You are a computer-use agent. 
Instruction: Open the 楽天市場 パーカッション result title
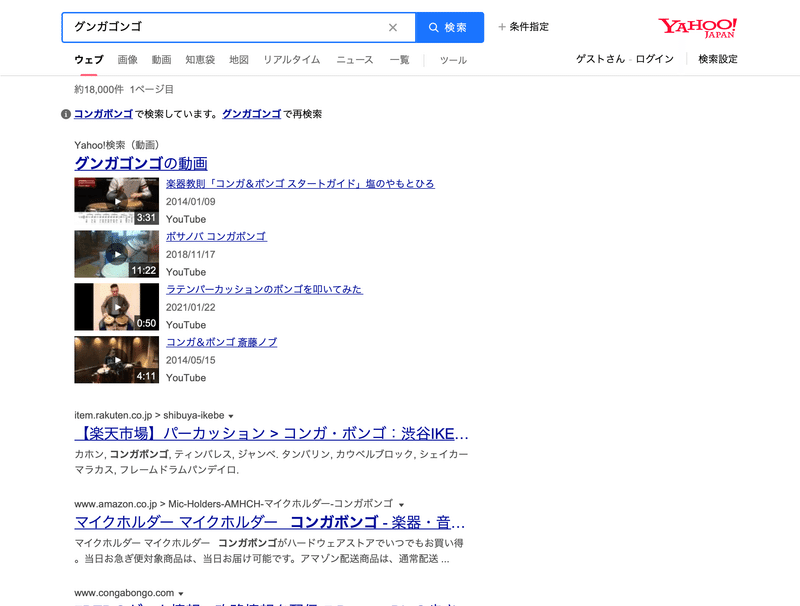point(271,434)
